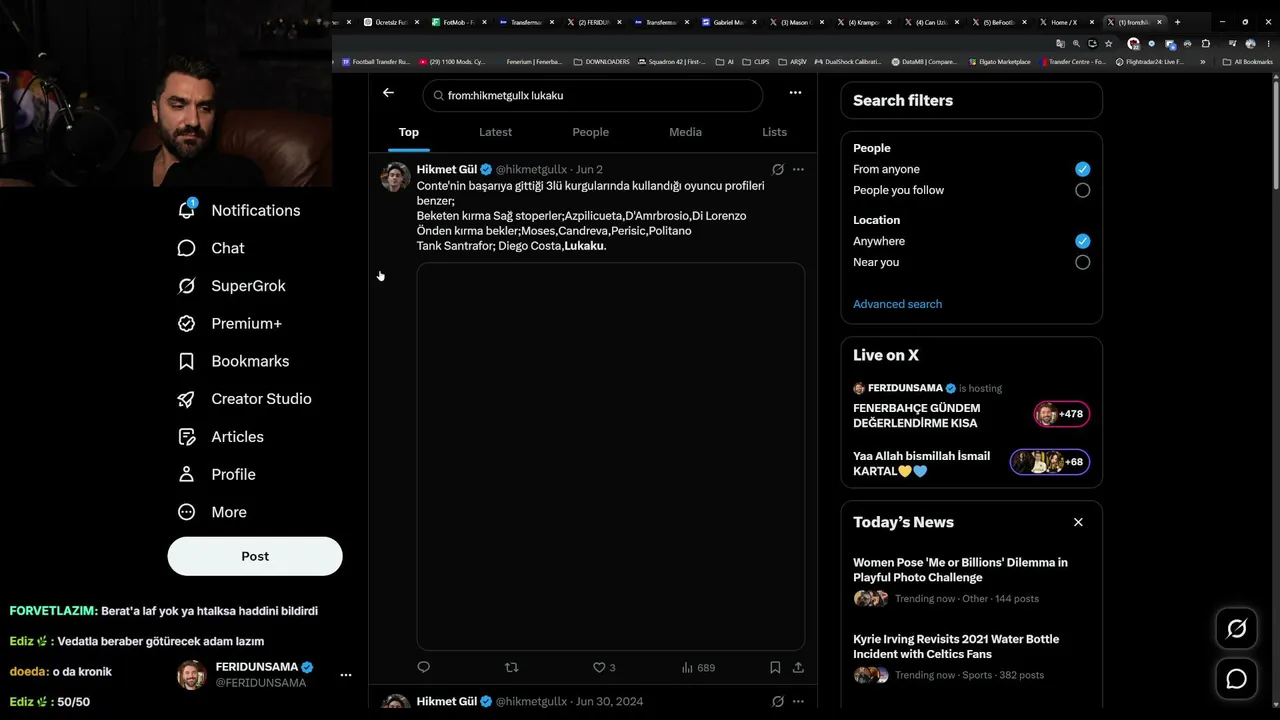Select the 'Anywhere' location radio option
This screenshot has height=720, width=1280.
[x=1082, y=241]
